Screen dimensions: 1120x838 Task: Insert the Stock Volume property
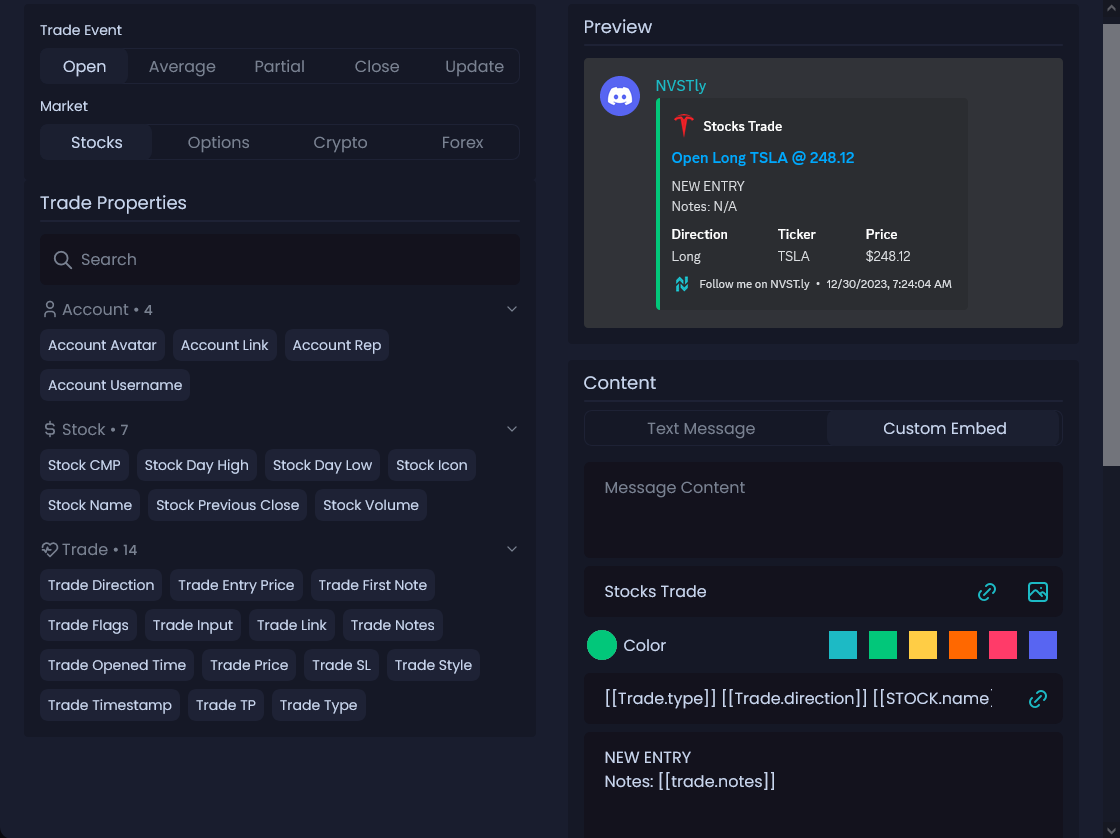point(371,505)
